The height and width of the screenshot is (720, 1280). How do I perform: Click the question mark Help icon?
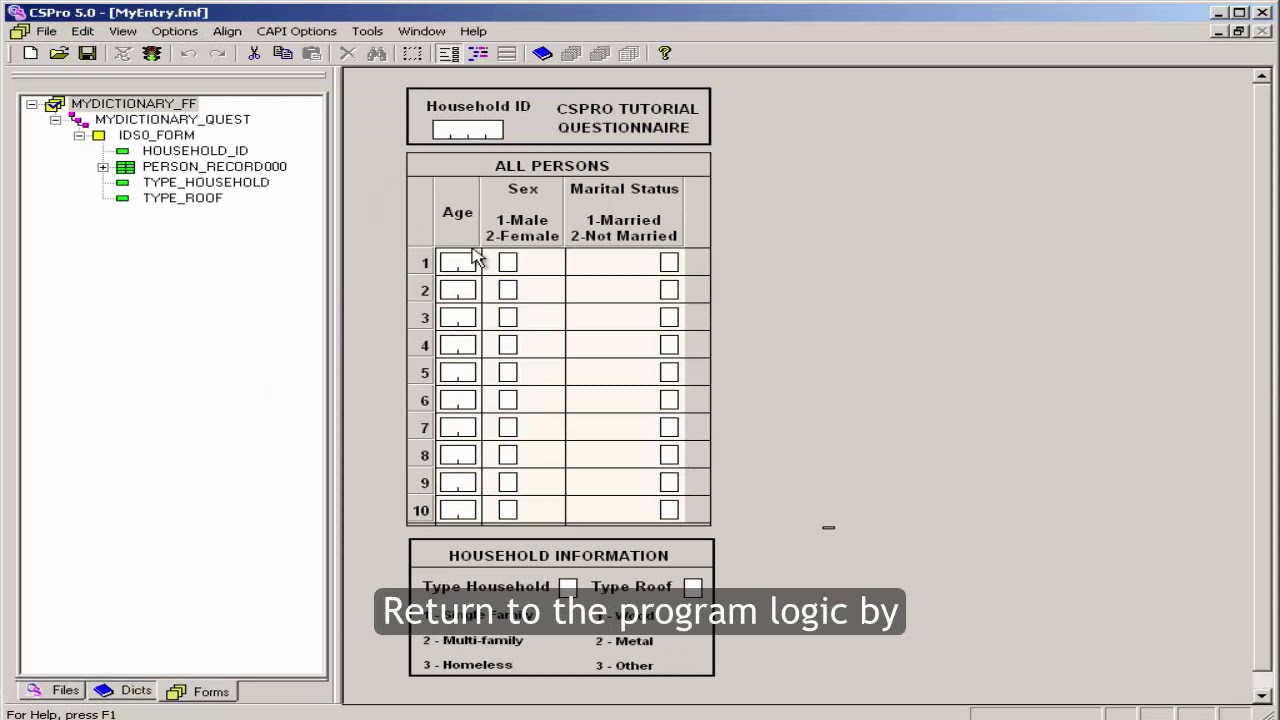665,54
